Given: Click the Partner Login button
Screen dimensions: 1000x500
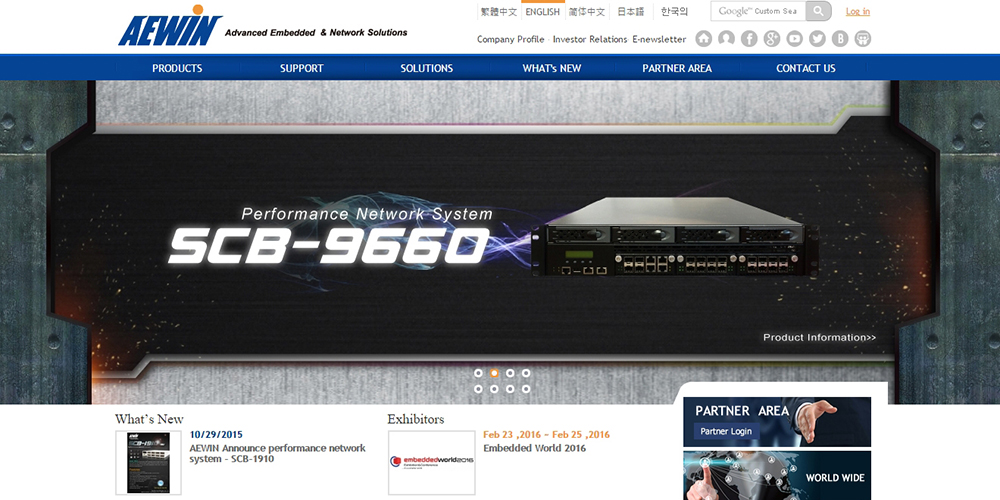Looking at the screenshot, I should [726, 431].
